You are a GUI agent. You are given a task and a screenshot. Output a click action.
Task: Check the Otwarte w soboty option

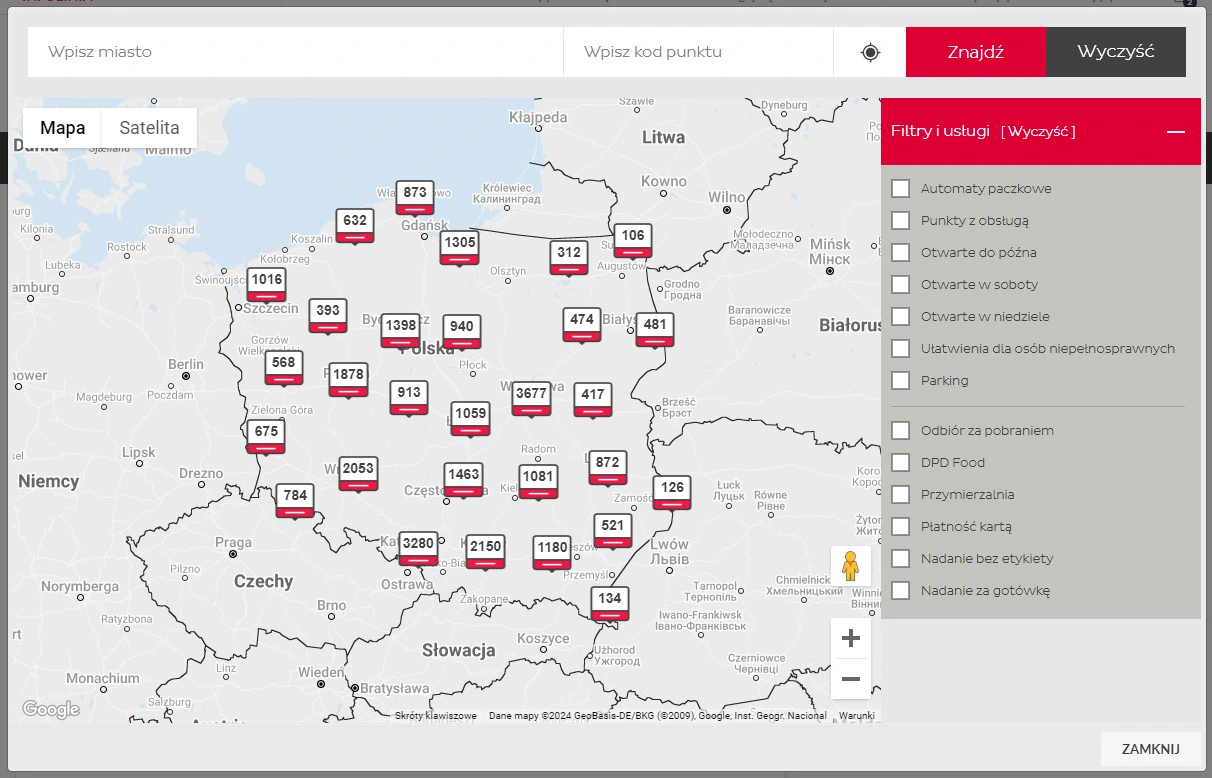(x=900, y=284)
